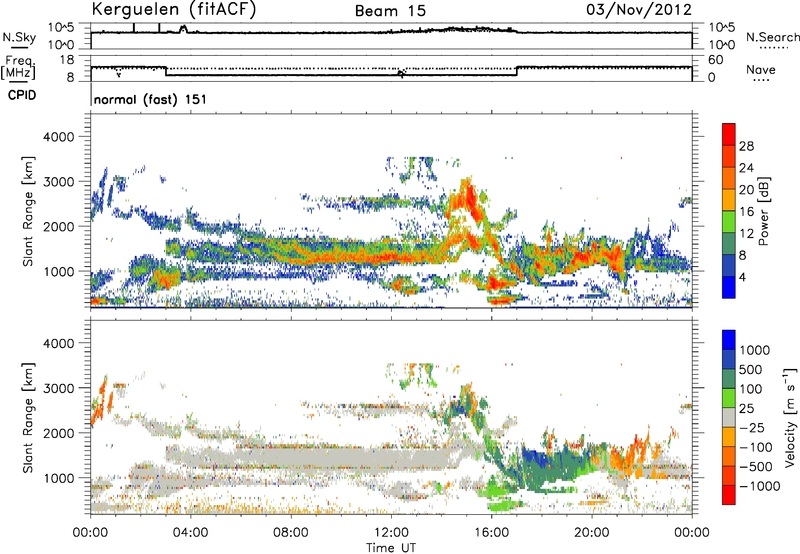
Task: Click the '3000' tick of velocity panel
Action: 59,388
